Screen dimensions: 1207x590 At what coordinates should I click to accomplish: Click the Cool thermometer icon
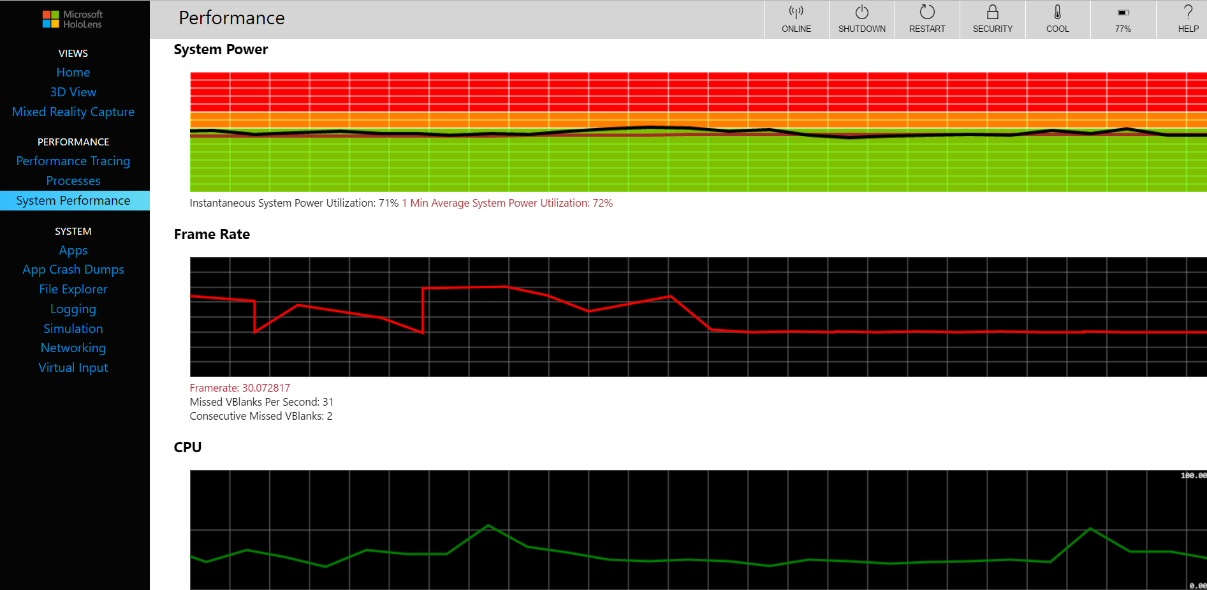tap(1057, 12)
